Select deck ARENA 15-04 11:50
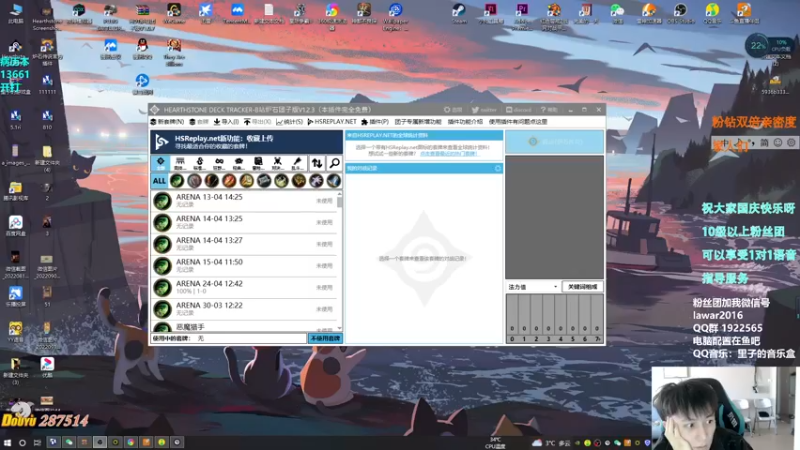The image size is (800, 450). 244,266
